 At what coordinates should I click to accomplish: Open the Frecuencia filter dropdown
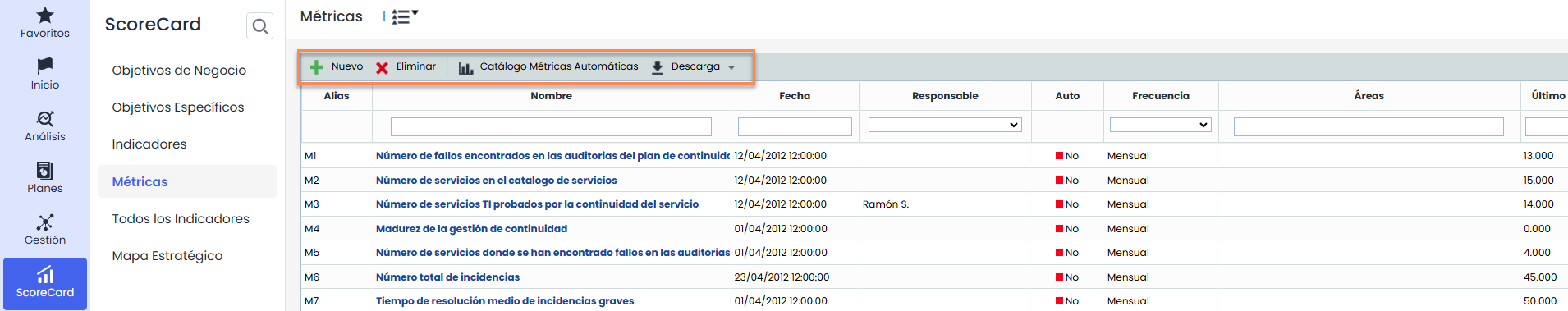coord(1161,125)
